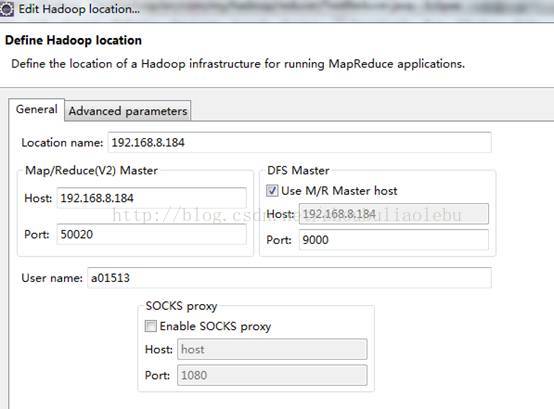
Task: Edit the Map/Reduce Master Host field
Action: (152, 198)
